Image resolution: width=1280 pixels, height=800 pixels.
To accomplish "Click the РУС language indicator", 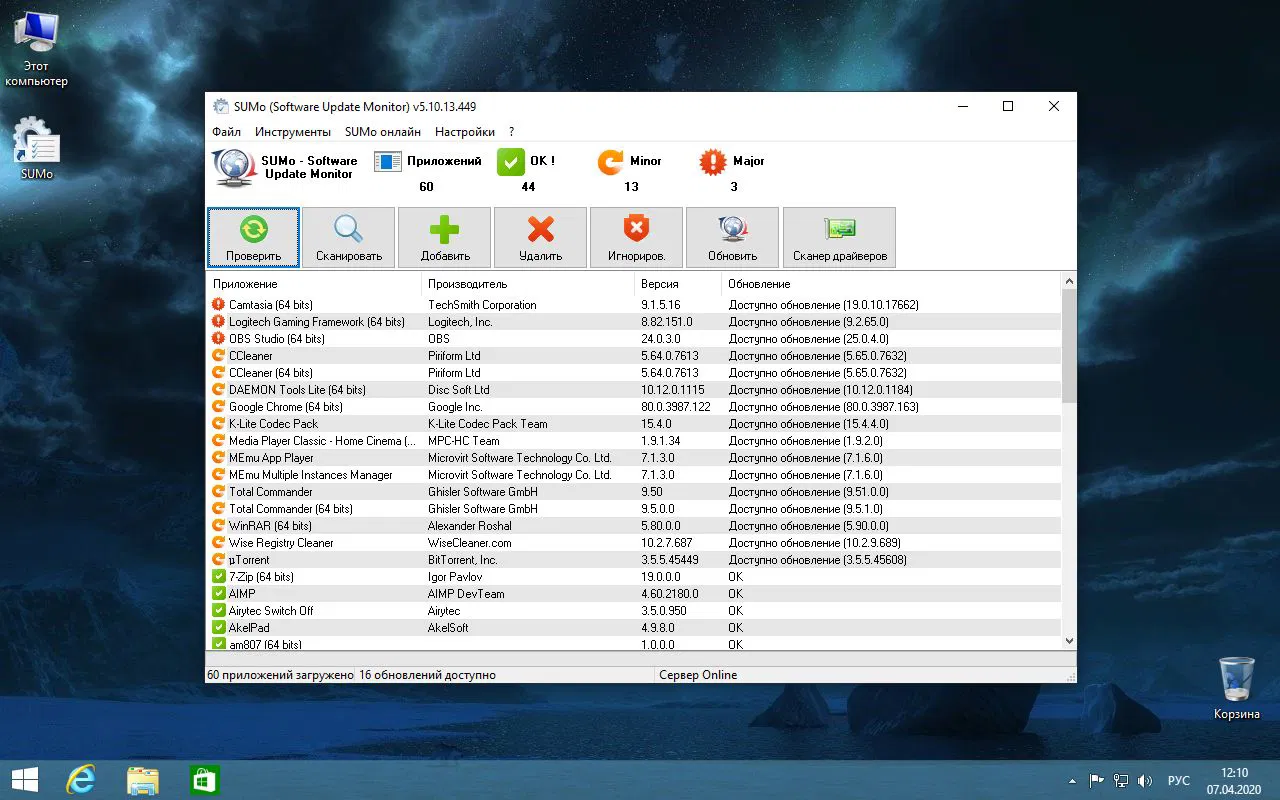I will [1179, 780].
